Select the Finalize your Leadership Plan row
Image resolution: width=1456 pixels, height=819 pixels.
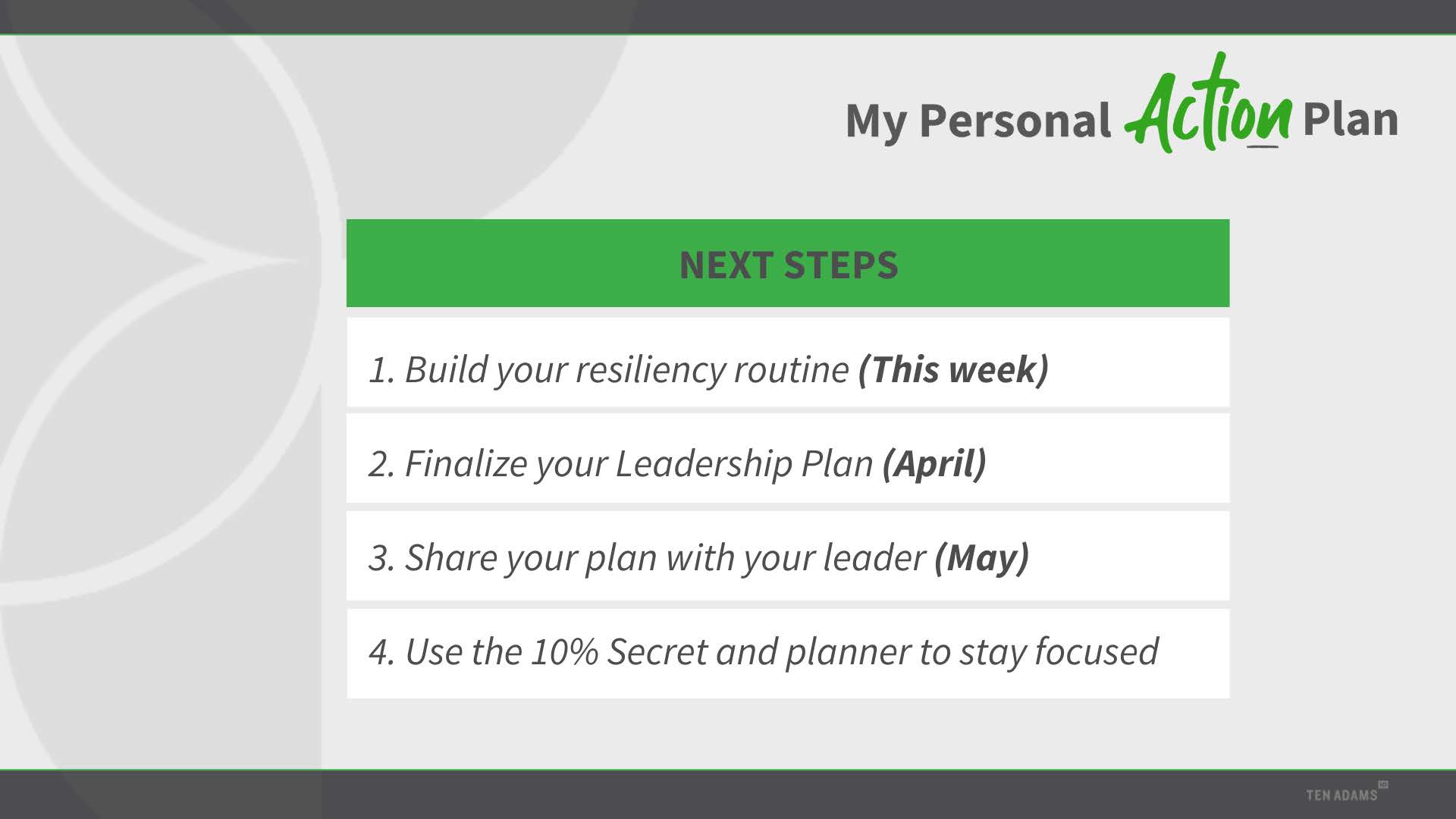[x=788, y=458]
